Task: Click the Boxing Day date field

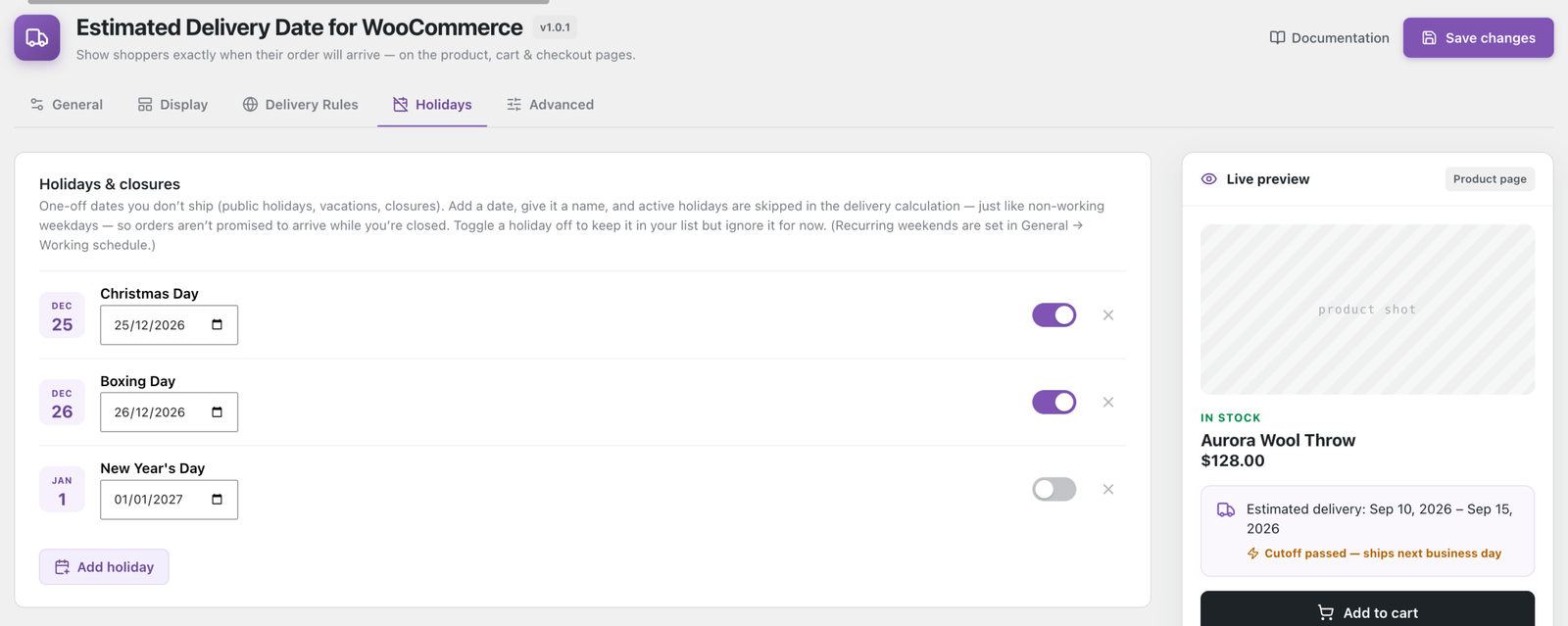Action: (x=169, y=411)
